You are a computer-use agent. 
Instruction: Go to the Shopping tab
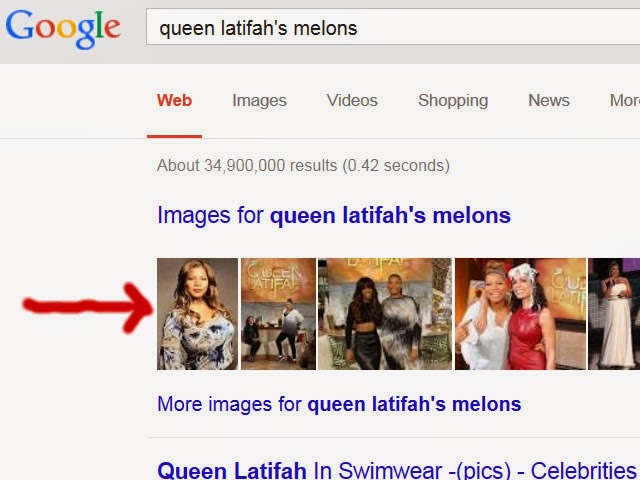click(453, 100)
